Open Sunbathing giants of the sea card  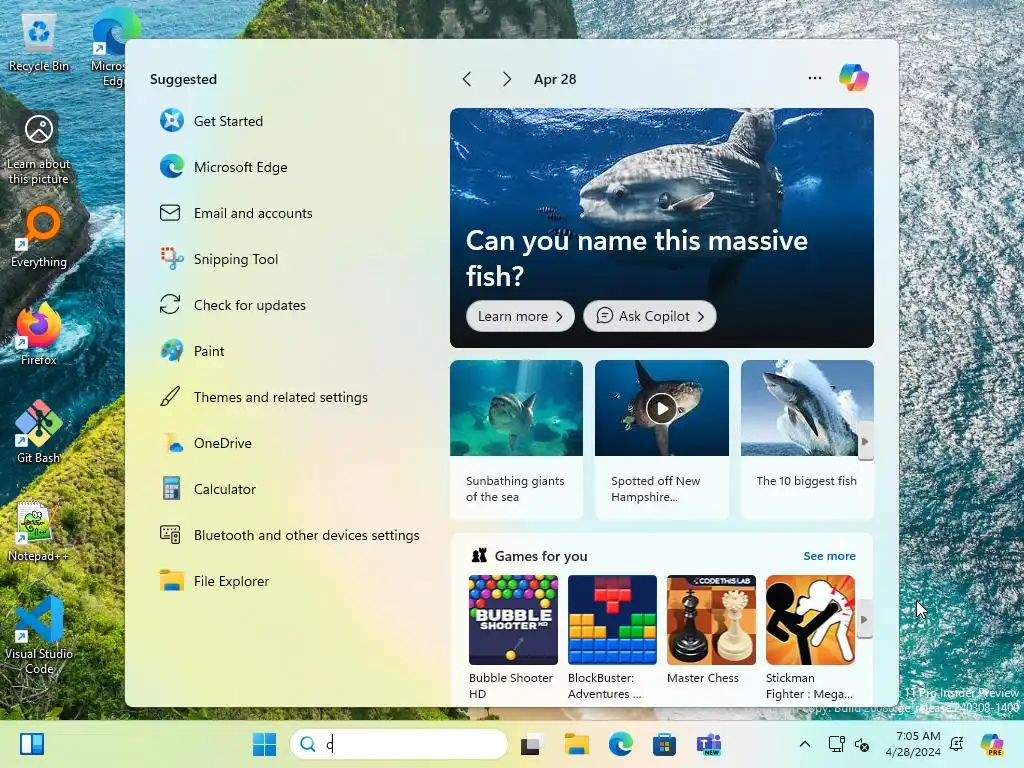(516, 439)
